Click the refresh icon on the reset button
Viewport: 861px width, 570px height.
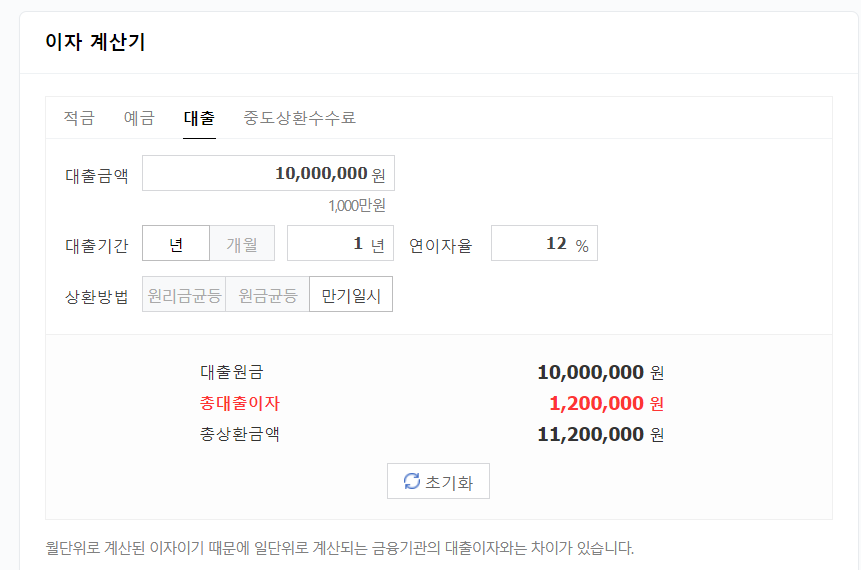pyautogui.click(x=412, y=482)
